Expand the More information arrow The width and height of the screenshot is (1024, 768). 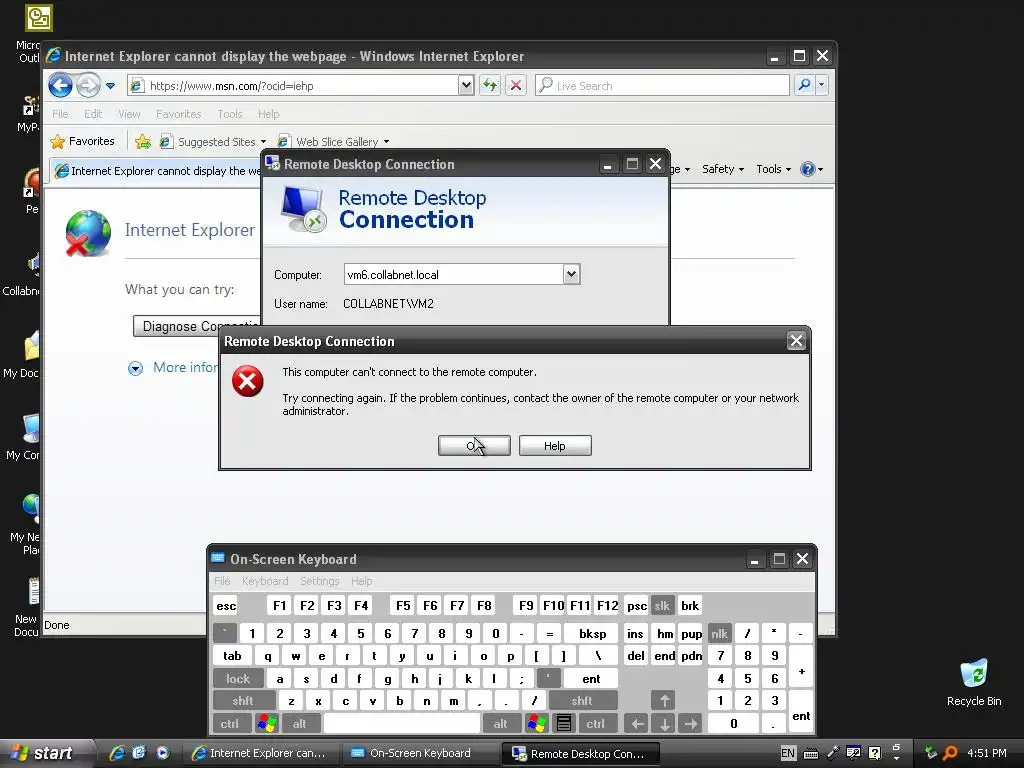pos(135,368)
